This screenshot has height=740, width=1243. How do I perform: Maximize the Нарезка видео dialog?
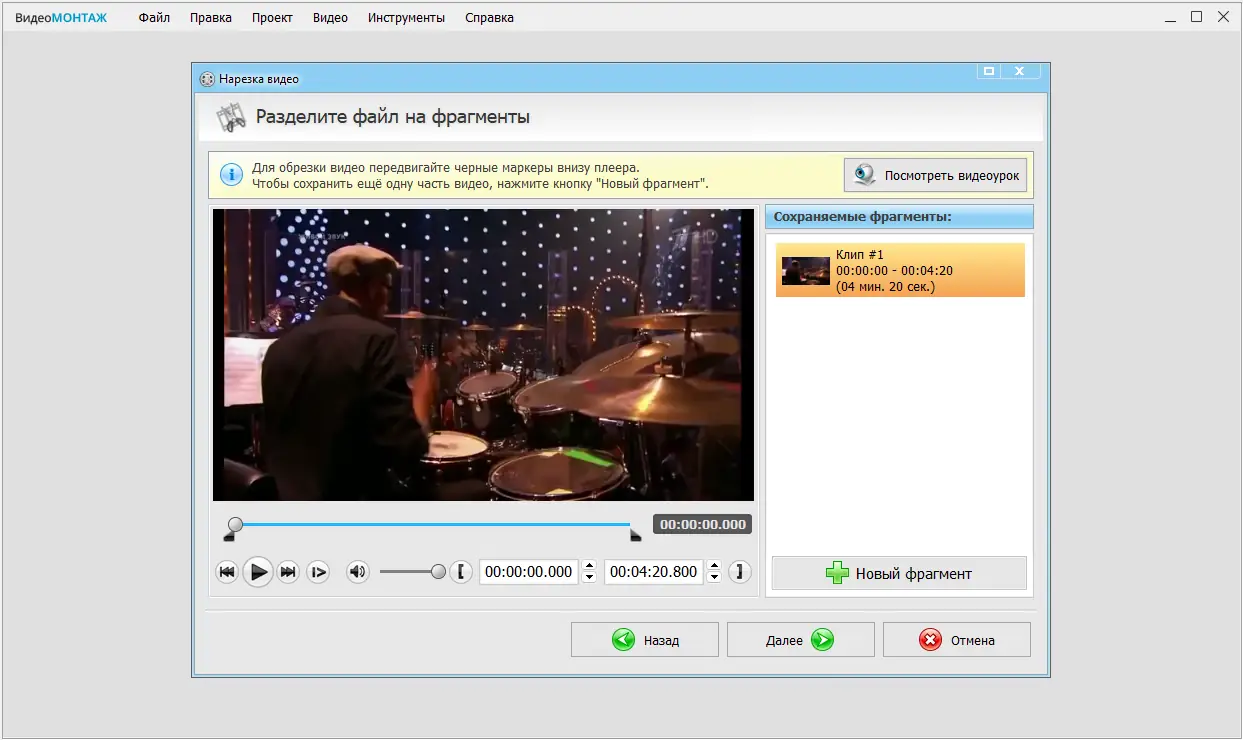989,71
